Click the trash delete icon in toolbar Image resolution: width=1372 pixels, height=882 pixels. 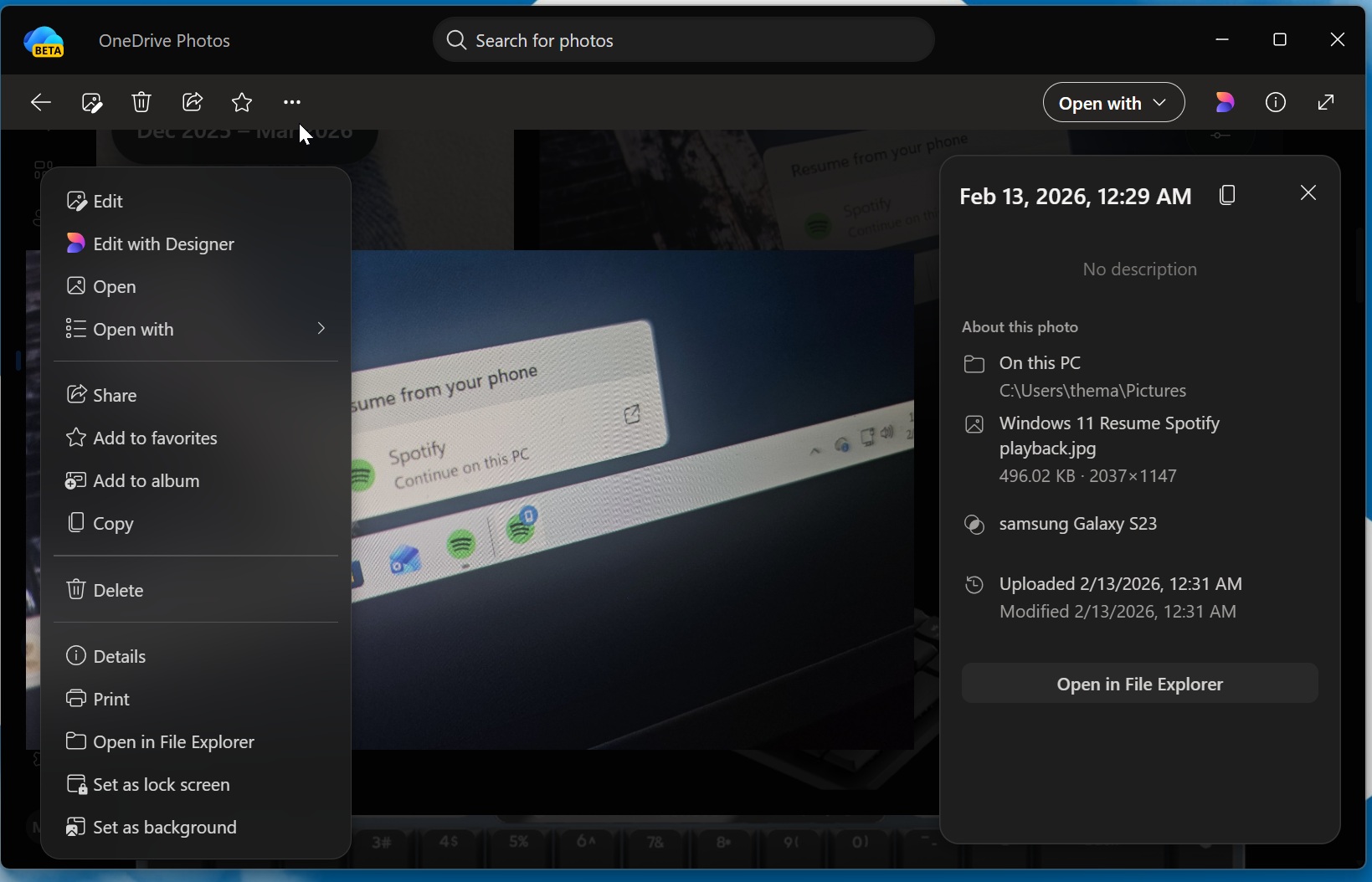click(141, 102)
